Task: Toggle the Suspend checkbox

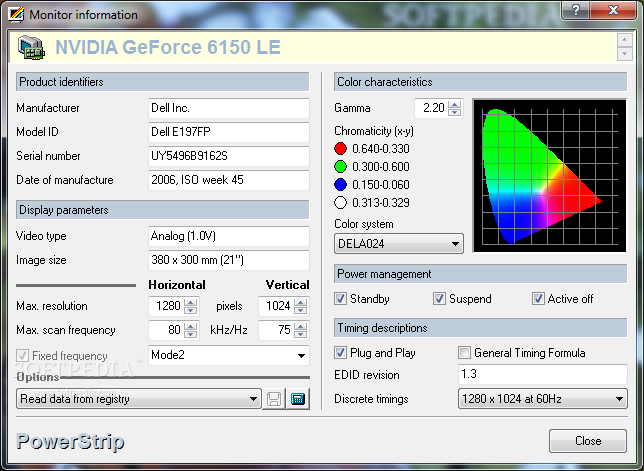Action: (x=439, y=299)
